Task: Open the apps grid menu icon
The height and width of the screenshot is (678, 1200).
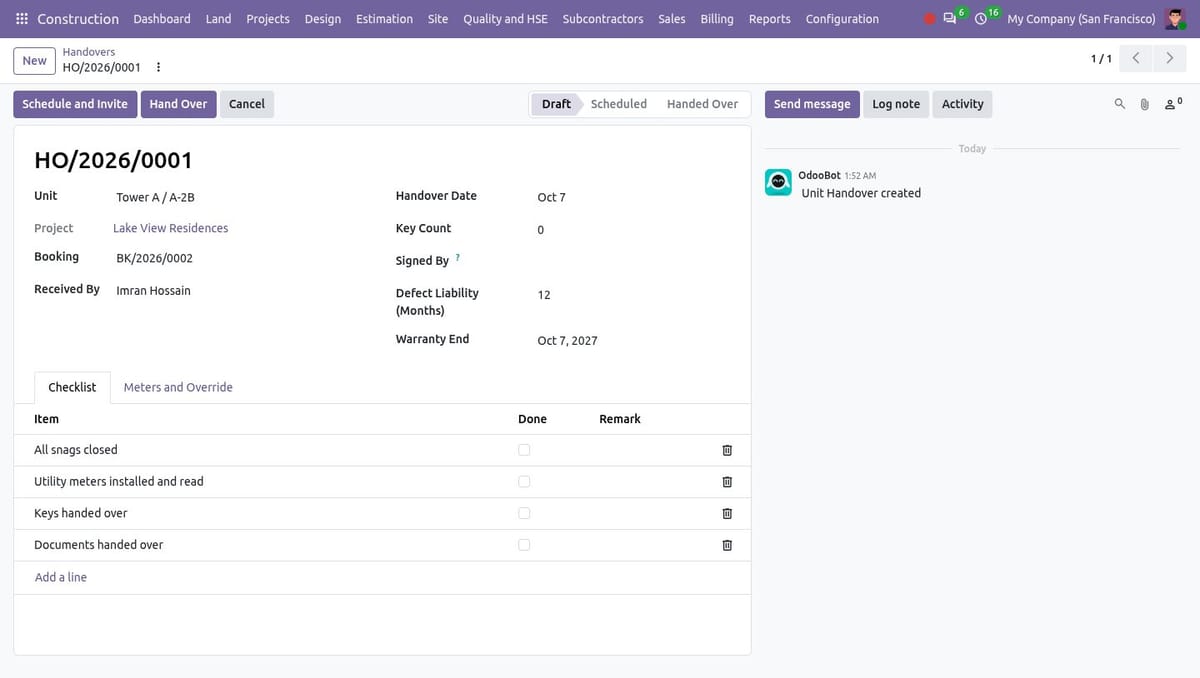Action: coord(22,19)
